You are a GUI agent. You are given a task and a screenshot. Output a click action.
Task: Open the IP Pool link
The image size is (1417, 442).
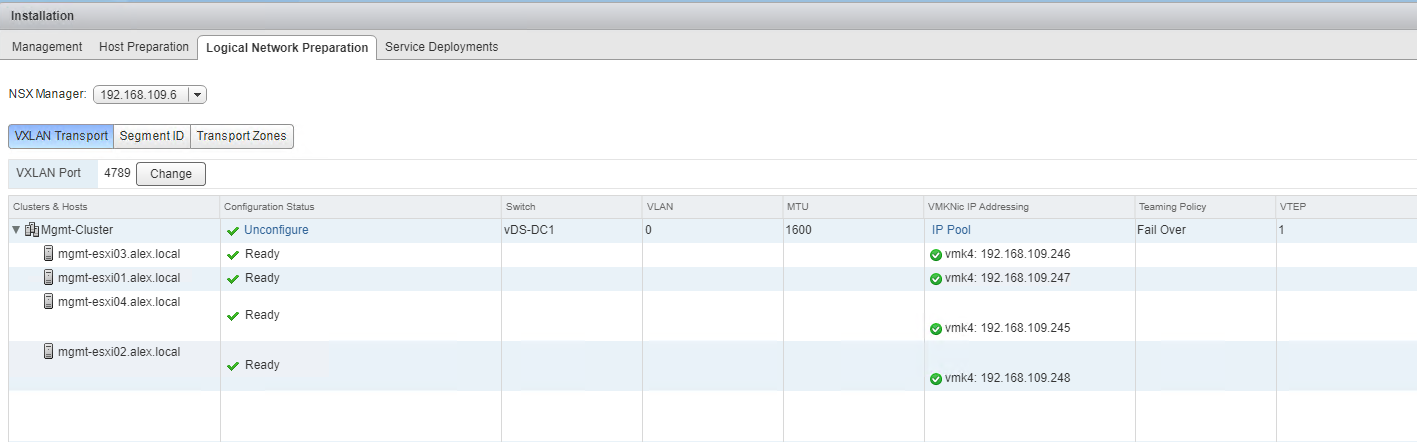point(951,230)
